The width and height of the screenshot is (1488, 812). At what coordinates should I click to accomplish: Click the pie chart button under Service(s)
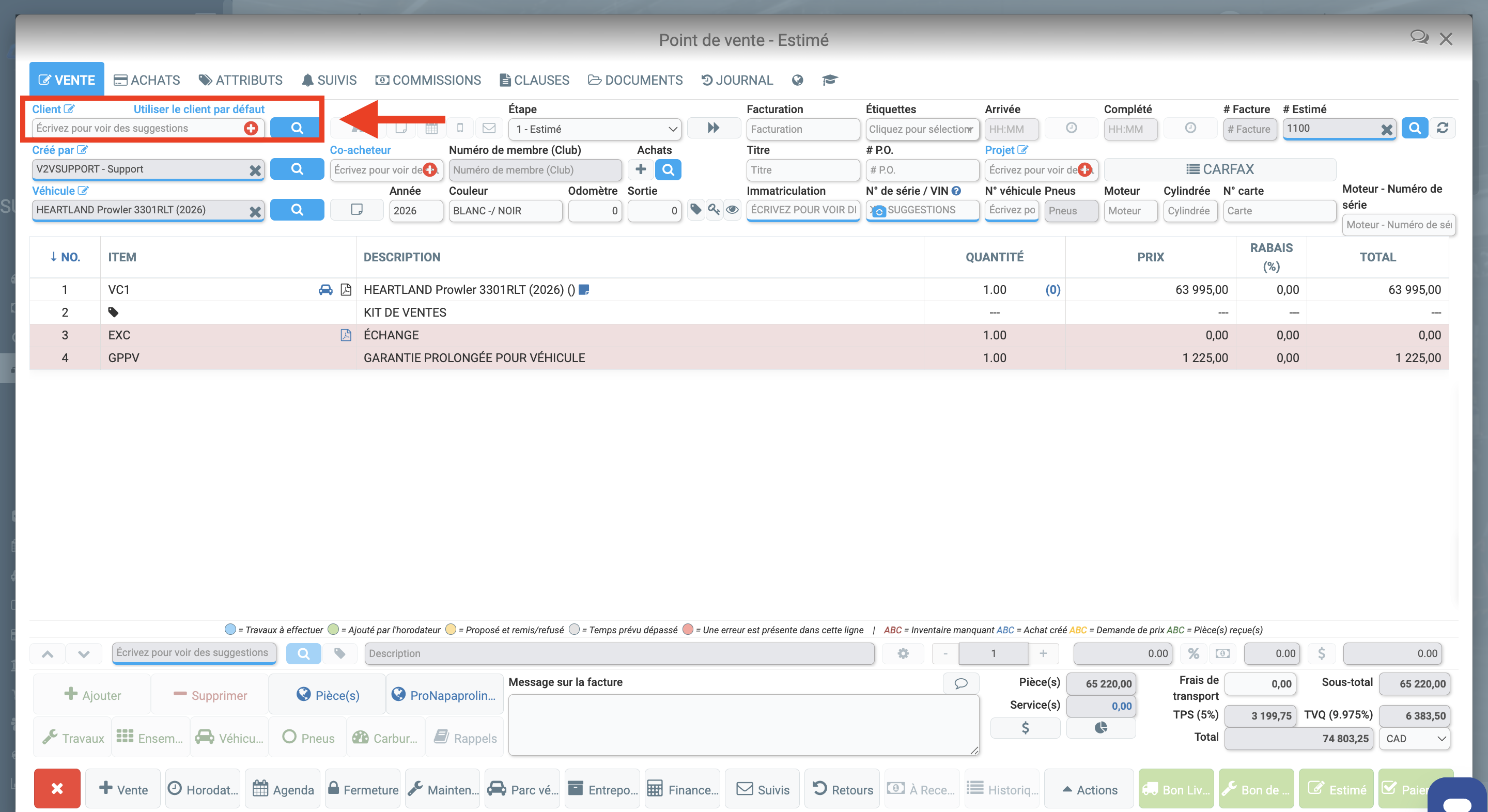(1100, 728)
